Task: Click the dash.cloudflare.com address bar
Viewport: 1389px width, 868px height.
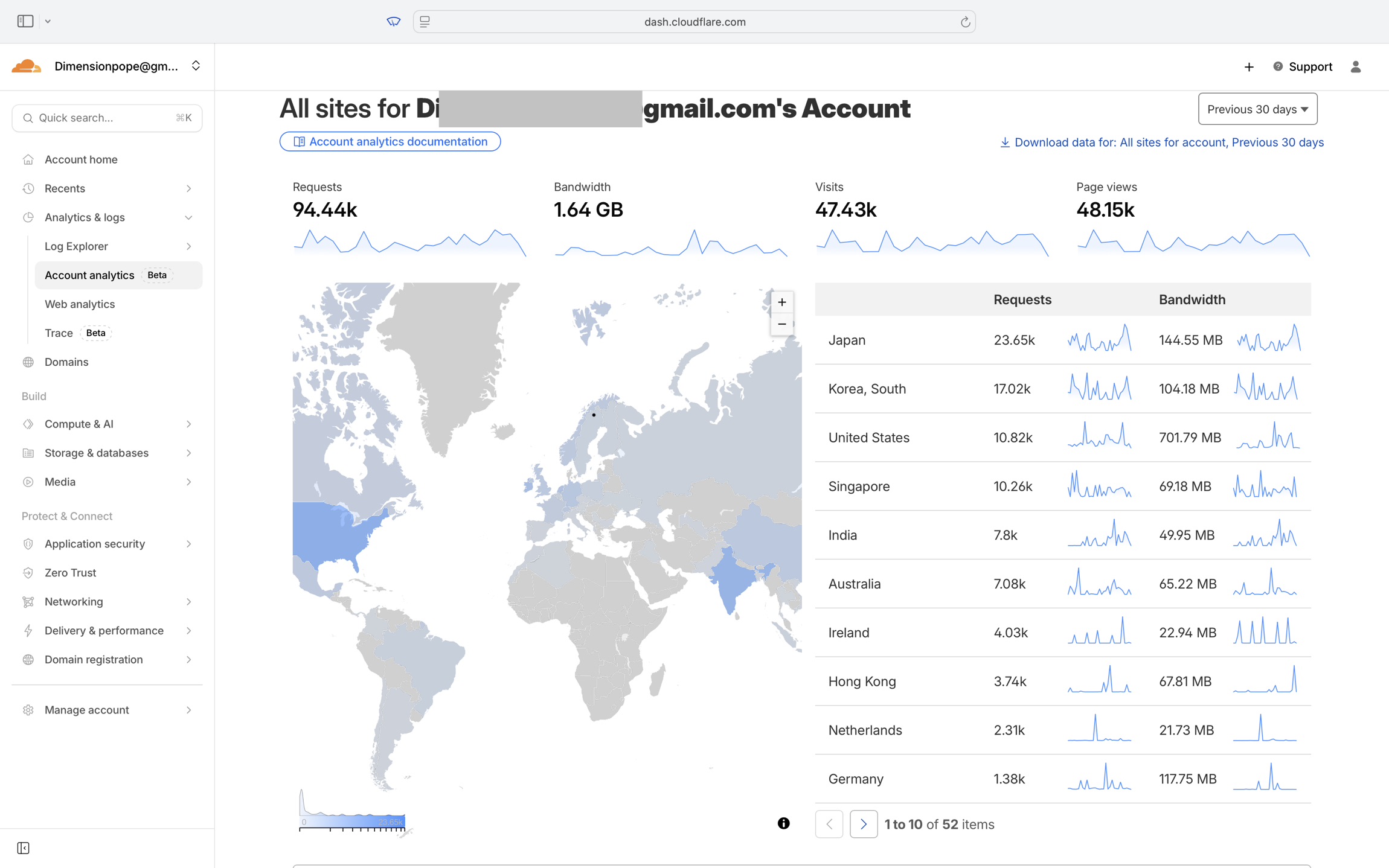Action: [x=694, y=22]
